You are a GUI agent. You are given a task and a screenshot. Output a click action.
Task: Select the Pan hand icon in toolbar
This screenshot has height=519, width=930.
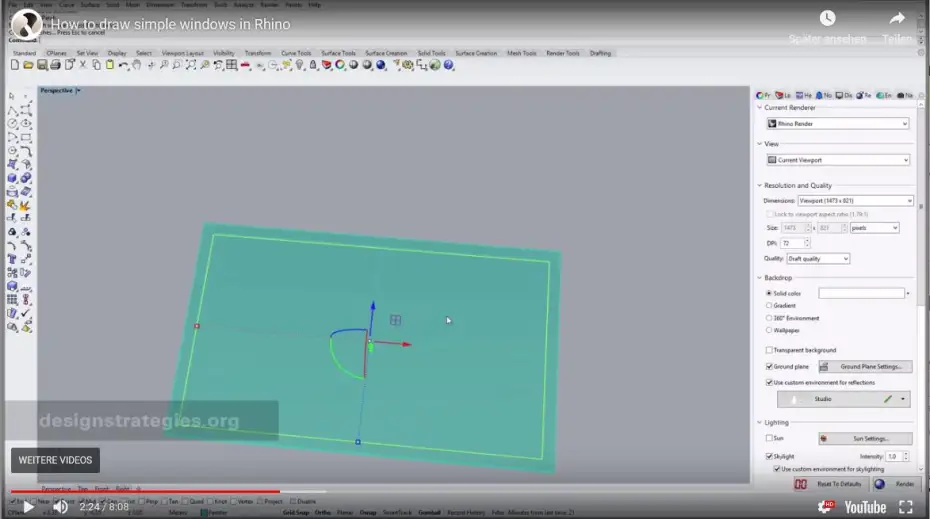pyautogui.click(x=136, y=65)
